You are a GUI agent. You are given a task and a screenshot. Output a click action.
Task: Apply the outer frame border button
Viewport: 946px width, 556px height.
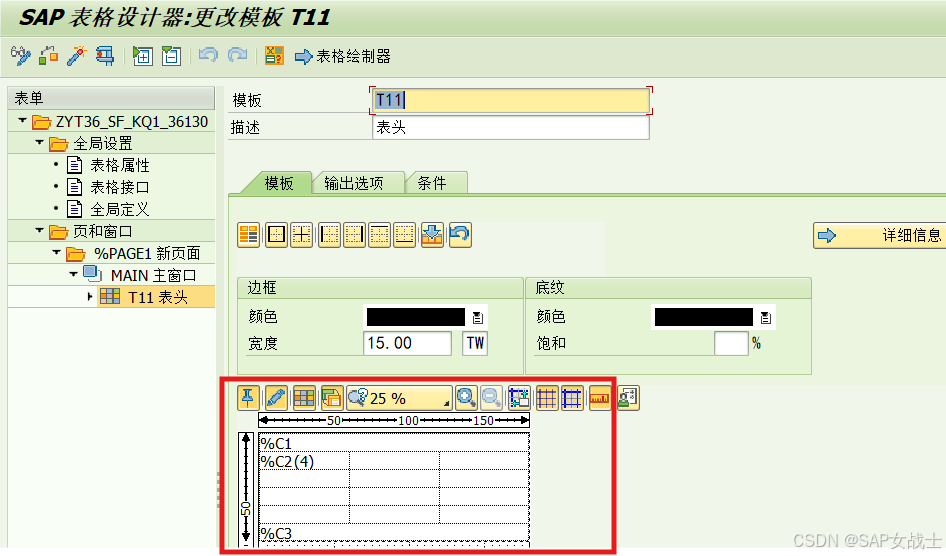pyautogui.click(x=276, y=235)
